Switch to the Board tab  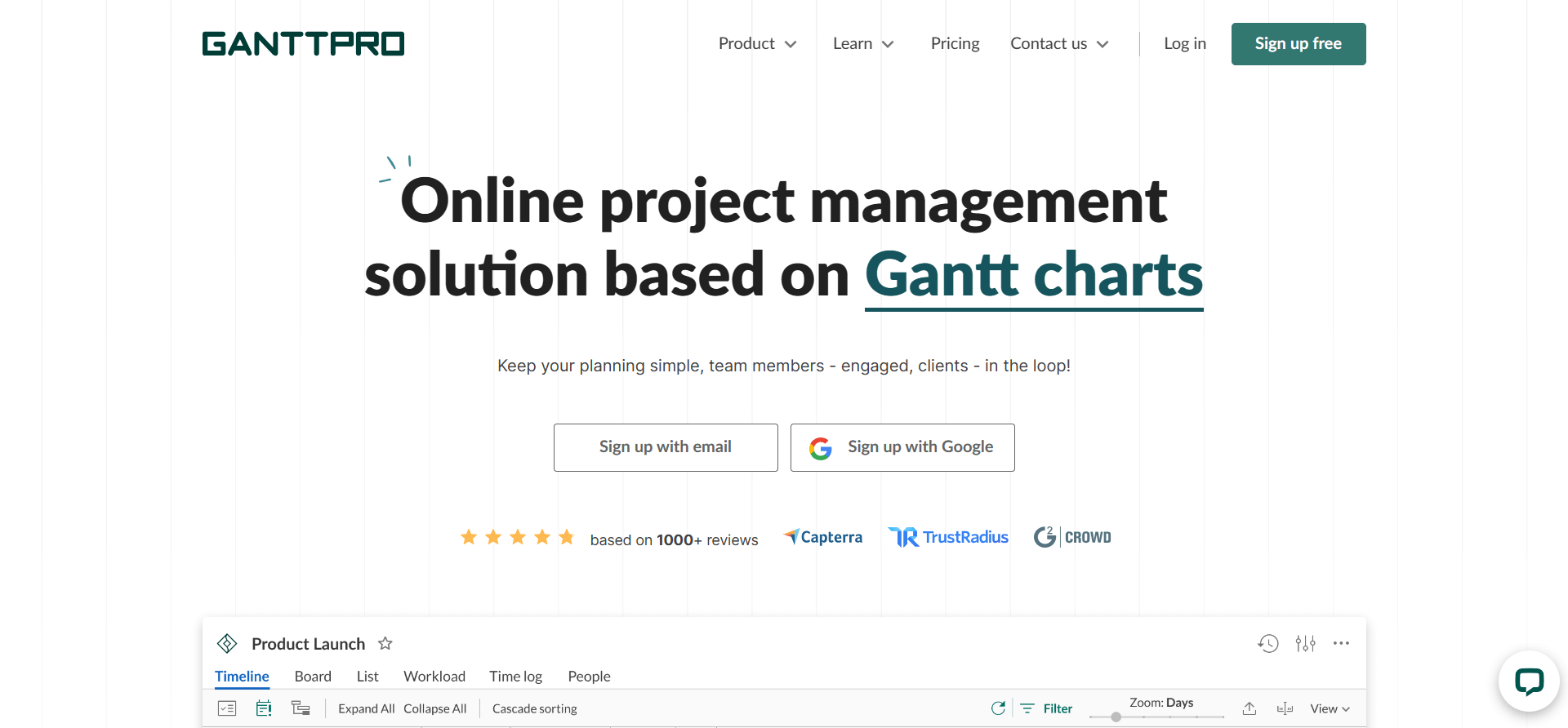(x=313, y=677)
